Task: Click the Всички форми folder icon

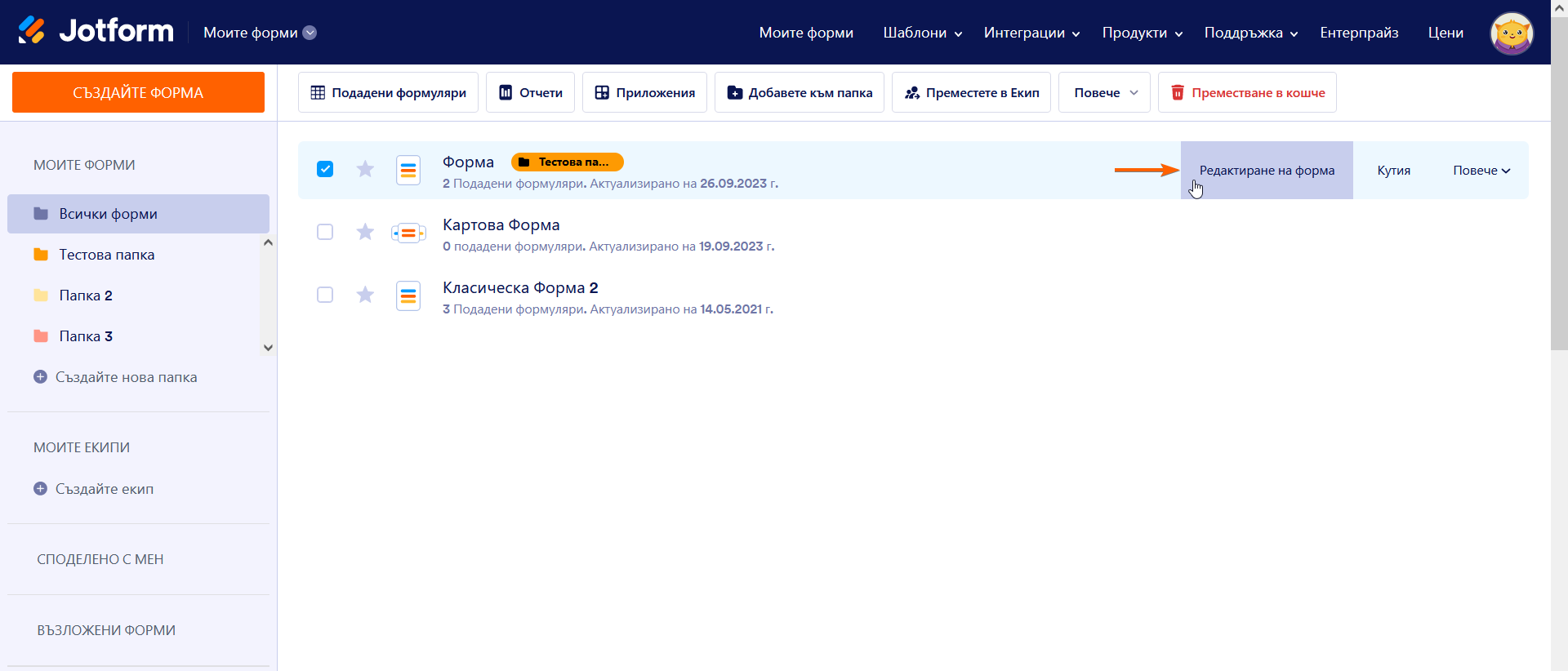Action: point(41,214)
